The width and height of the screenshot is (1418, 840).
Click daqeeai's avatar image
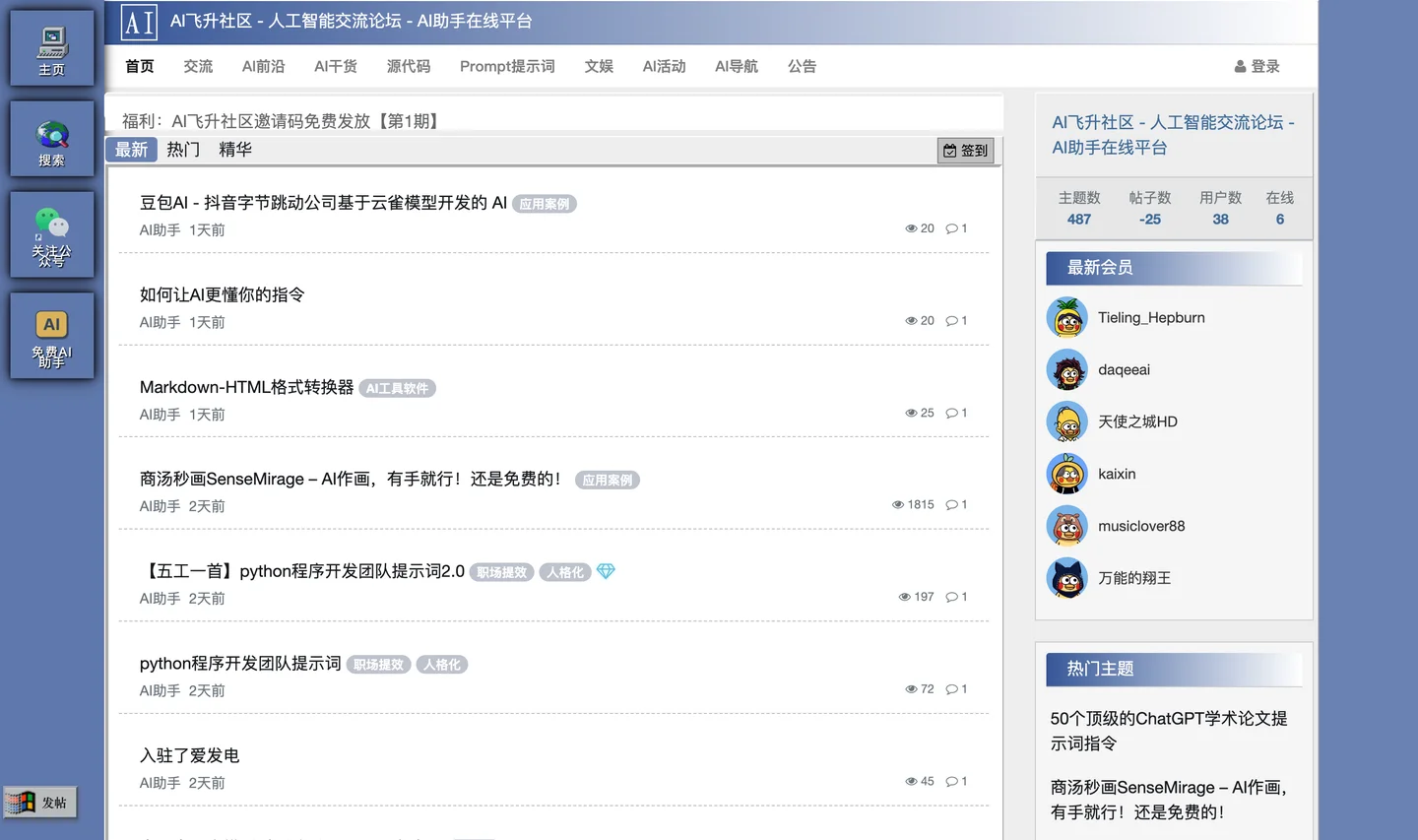click(1066, 370)
